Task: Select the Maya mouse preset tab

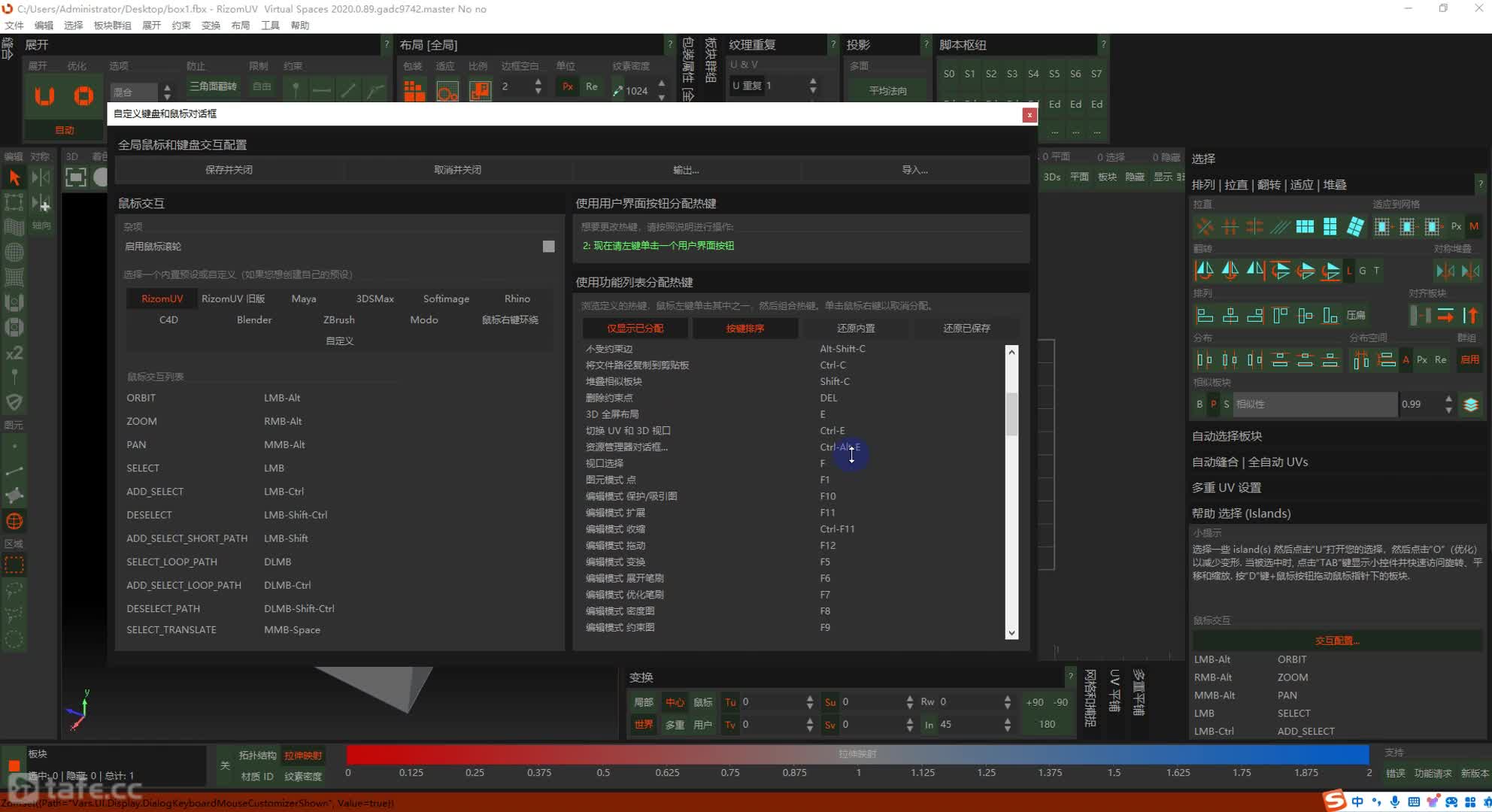Action: click(x=302, y=298)
